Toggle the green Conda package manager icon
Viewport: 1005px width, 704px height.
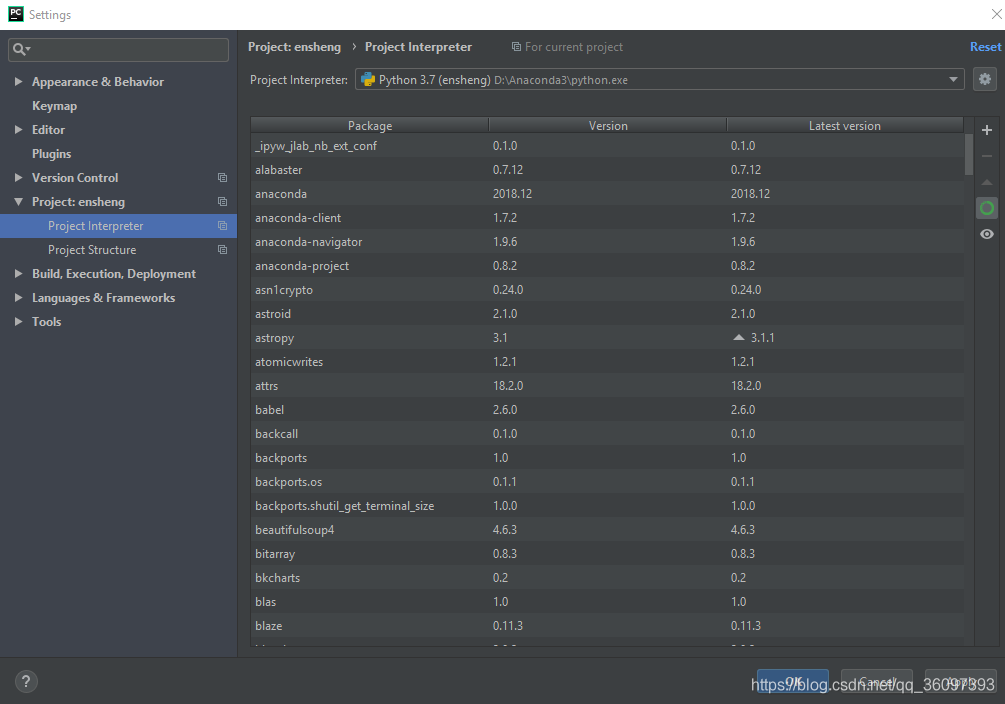pyautogui.click(x=987, y=208)
